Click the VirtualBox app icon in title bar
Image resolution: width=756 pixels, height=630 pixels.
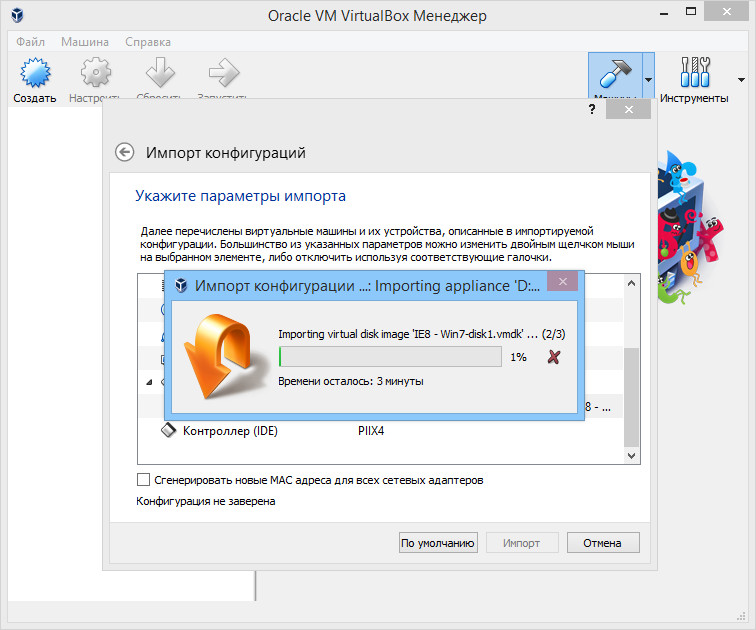click(x=17, y=15)
